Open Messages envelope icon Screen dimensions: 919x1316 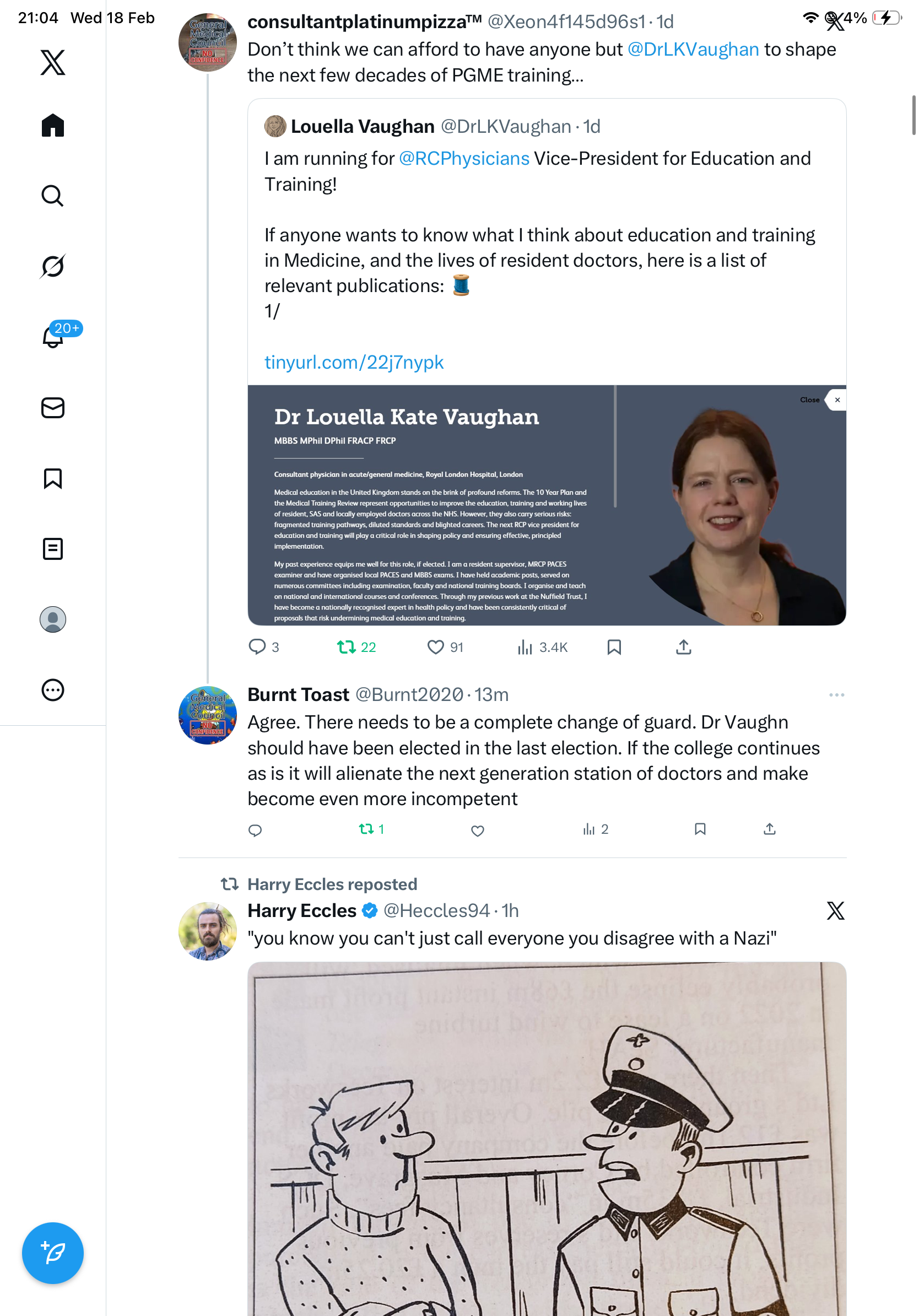[x=53, y=407]
